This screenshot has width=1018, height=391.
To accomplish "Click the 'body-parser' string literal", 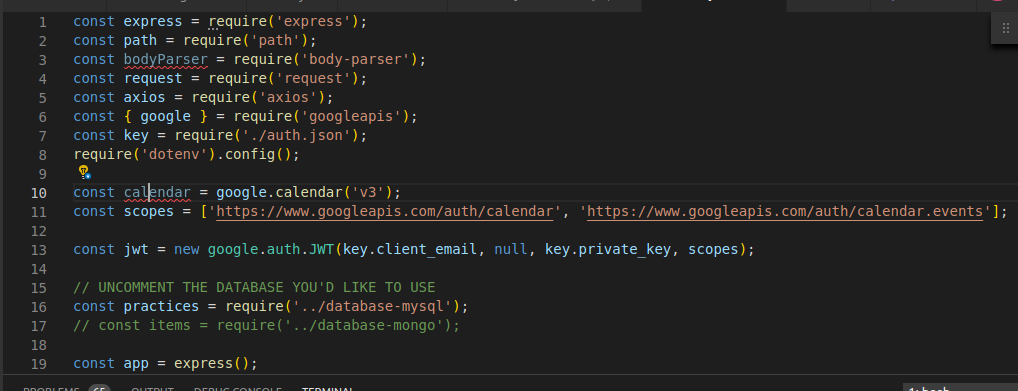I will 356,60.
